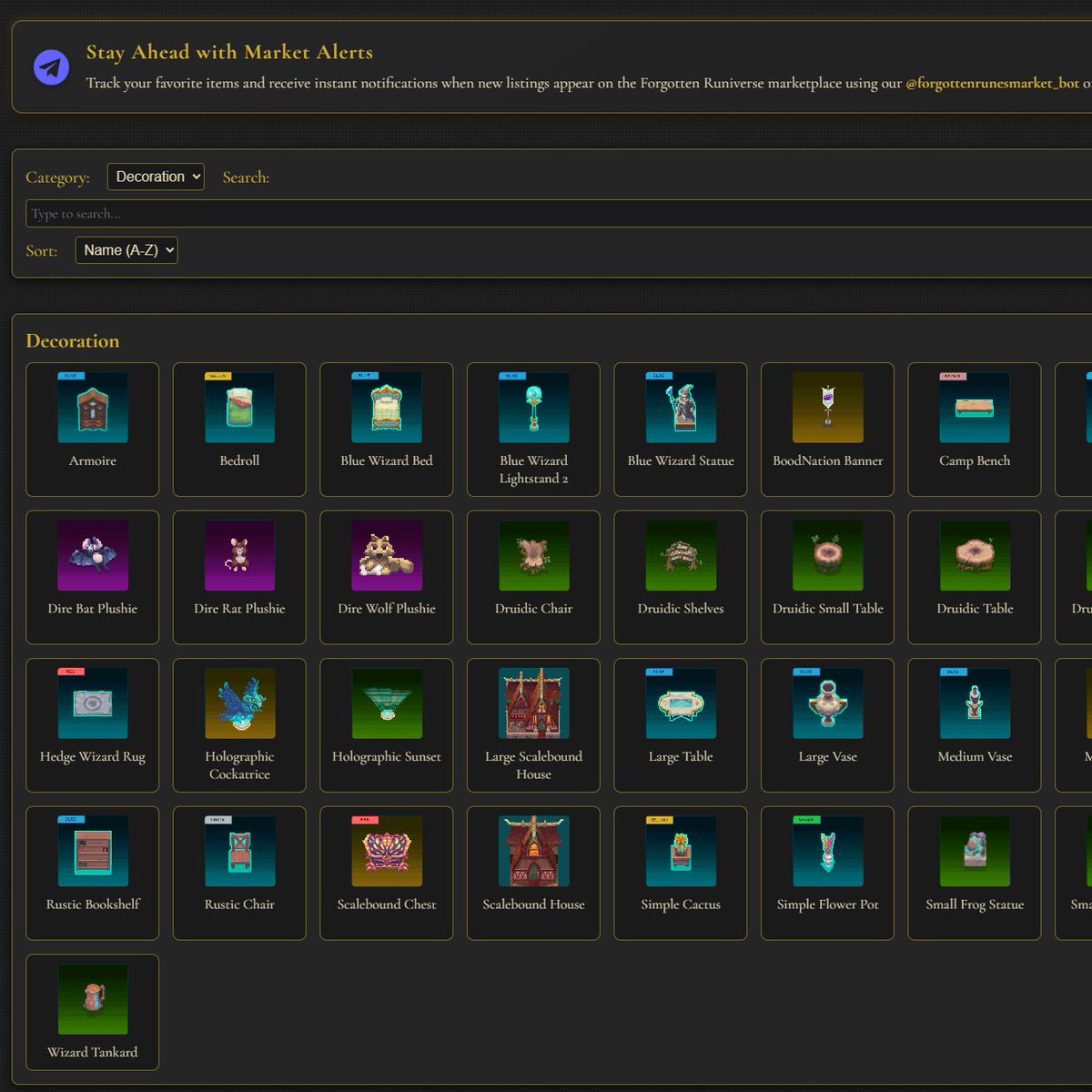Click the 'Camp Bench' name label
Viewport: 1092px width, 1092px height.
tap(975, 460)
